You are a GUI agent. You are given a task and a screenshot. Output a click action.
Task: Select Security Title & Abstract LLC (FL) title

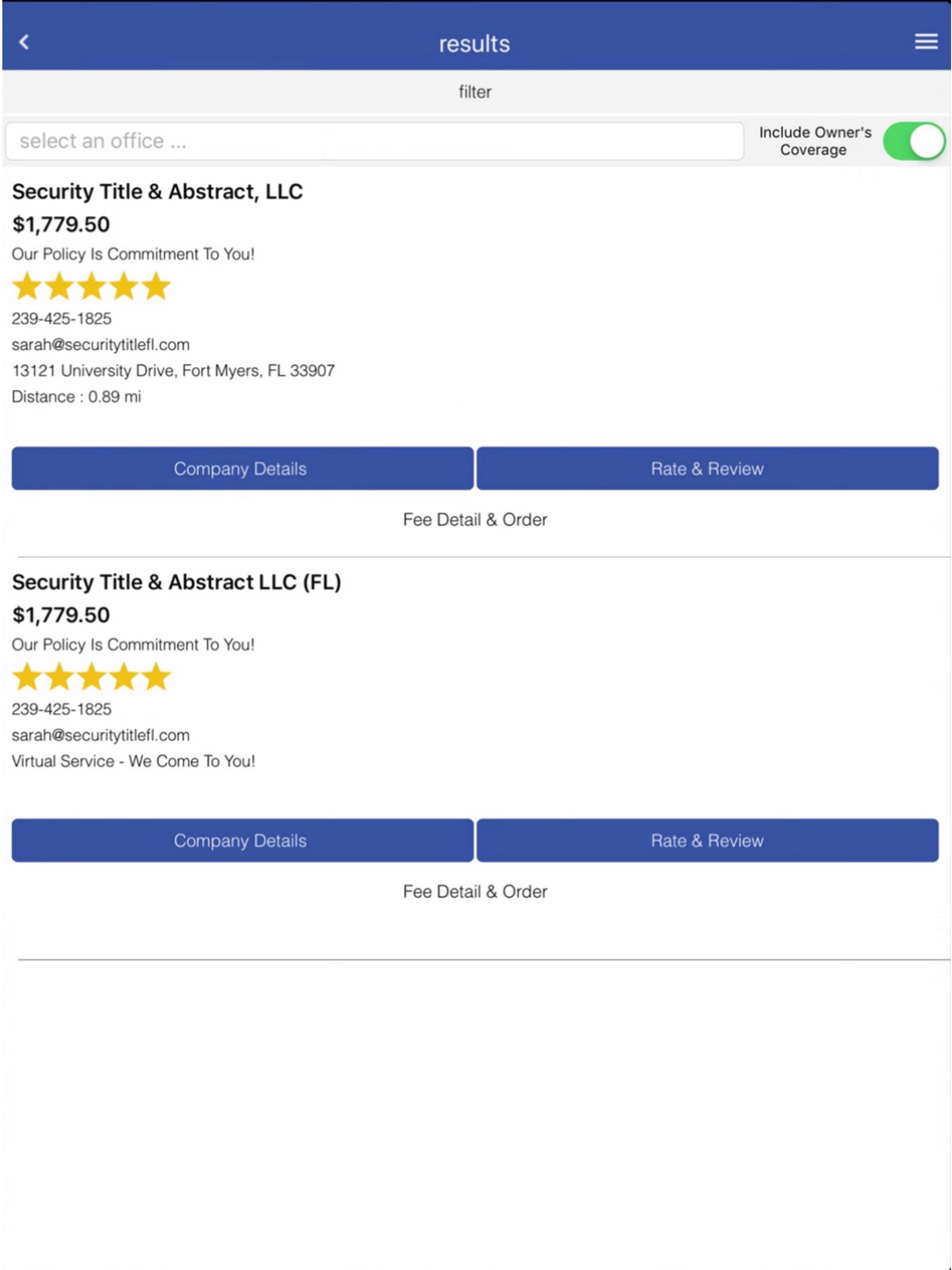click(177, 582)
